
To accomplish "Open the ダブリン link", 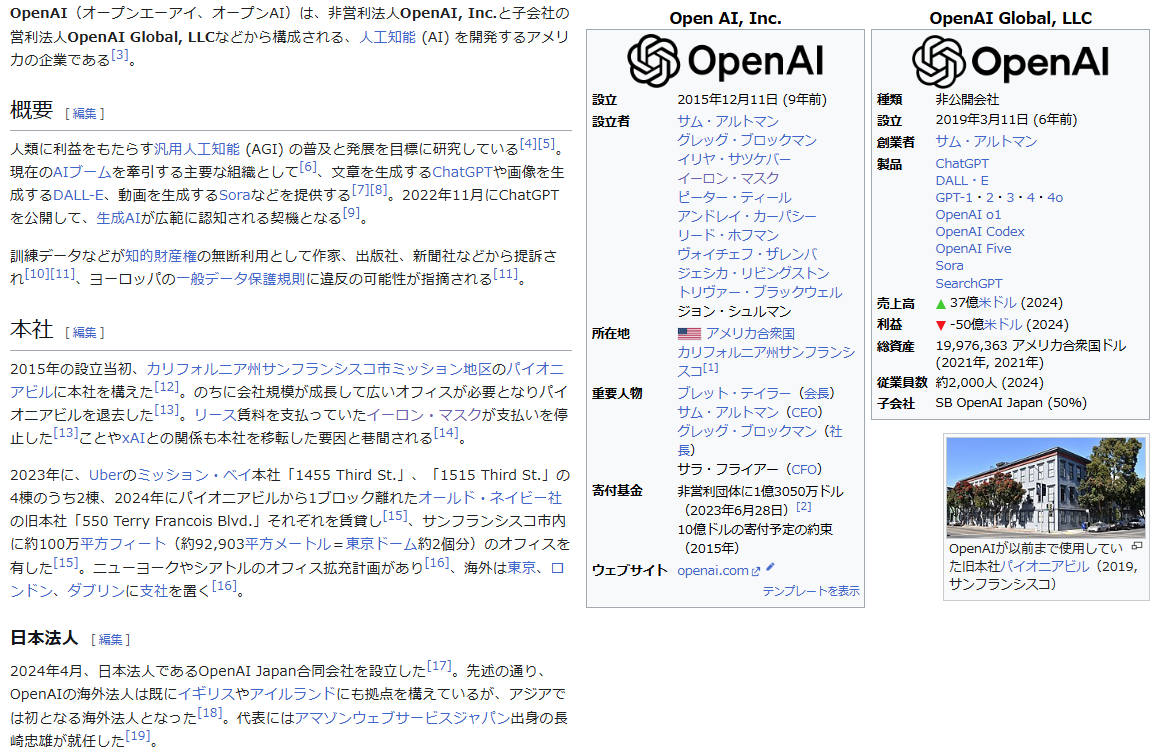I will 96,591.
